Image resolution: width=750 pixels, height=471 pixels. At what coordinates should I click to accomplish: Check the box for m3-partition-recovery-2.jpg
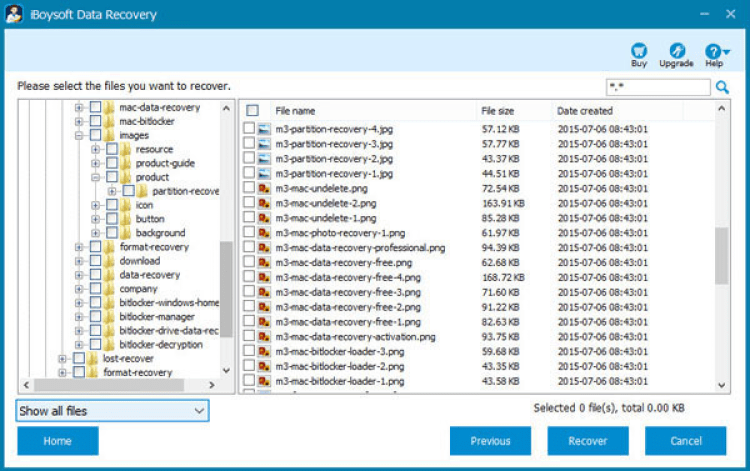249,158
